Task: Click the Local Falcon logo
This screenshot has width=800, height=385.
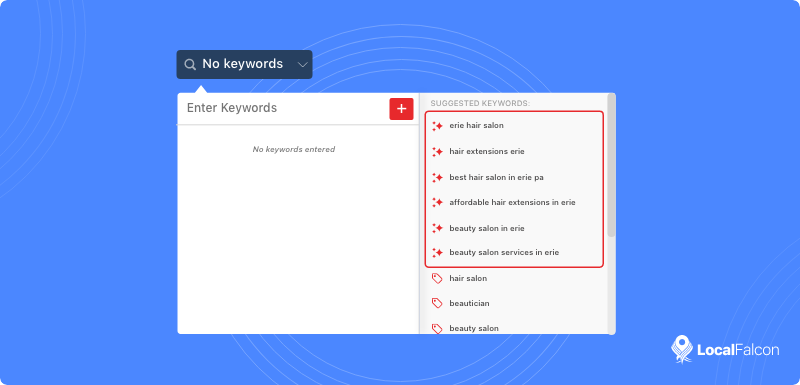Action: click(x=725, y=349)
